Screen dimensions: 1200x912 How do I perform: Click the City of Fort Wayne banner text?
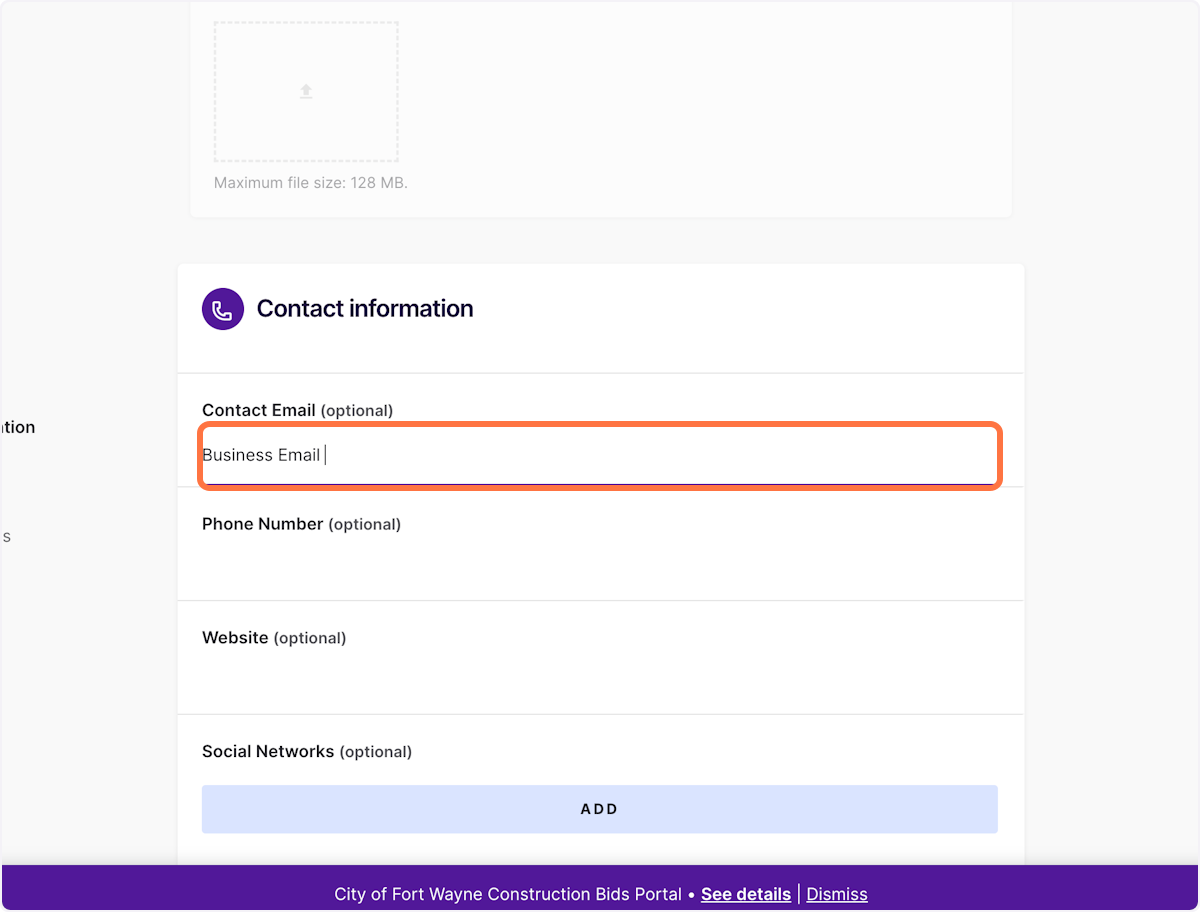pyautogui.click(x=508, y=894)
